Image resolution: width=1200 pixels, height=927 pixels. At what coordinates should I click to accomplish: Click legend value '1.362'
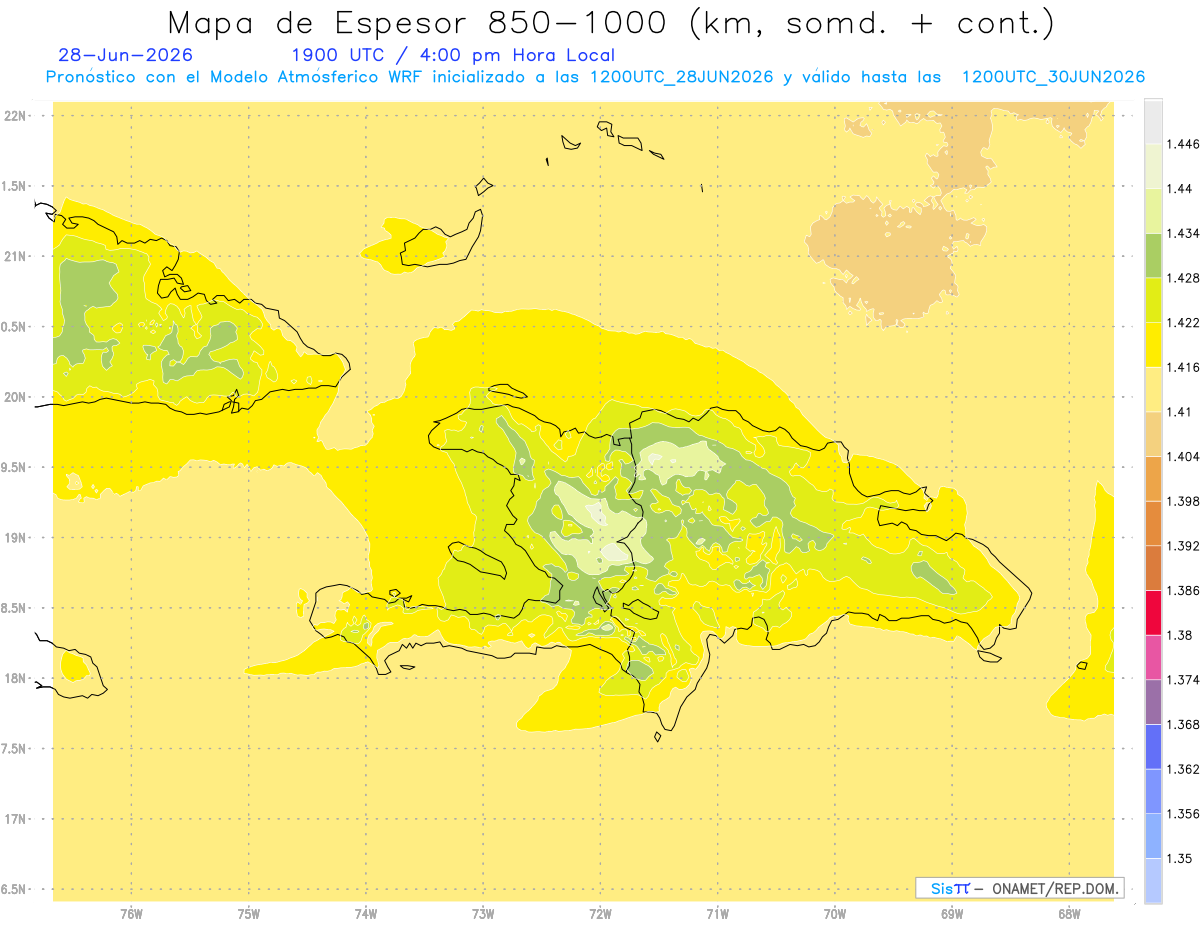[1183, 769]
